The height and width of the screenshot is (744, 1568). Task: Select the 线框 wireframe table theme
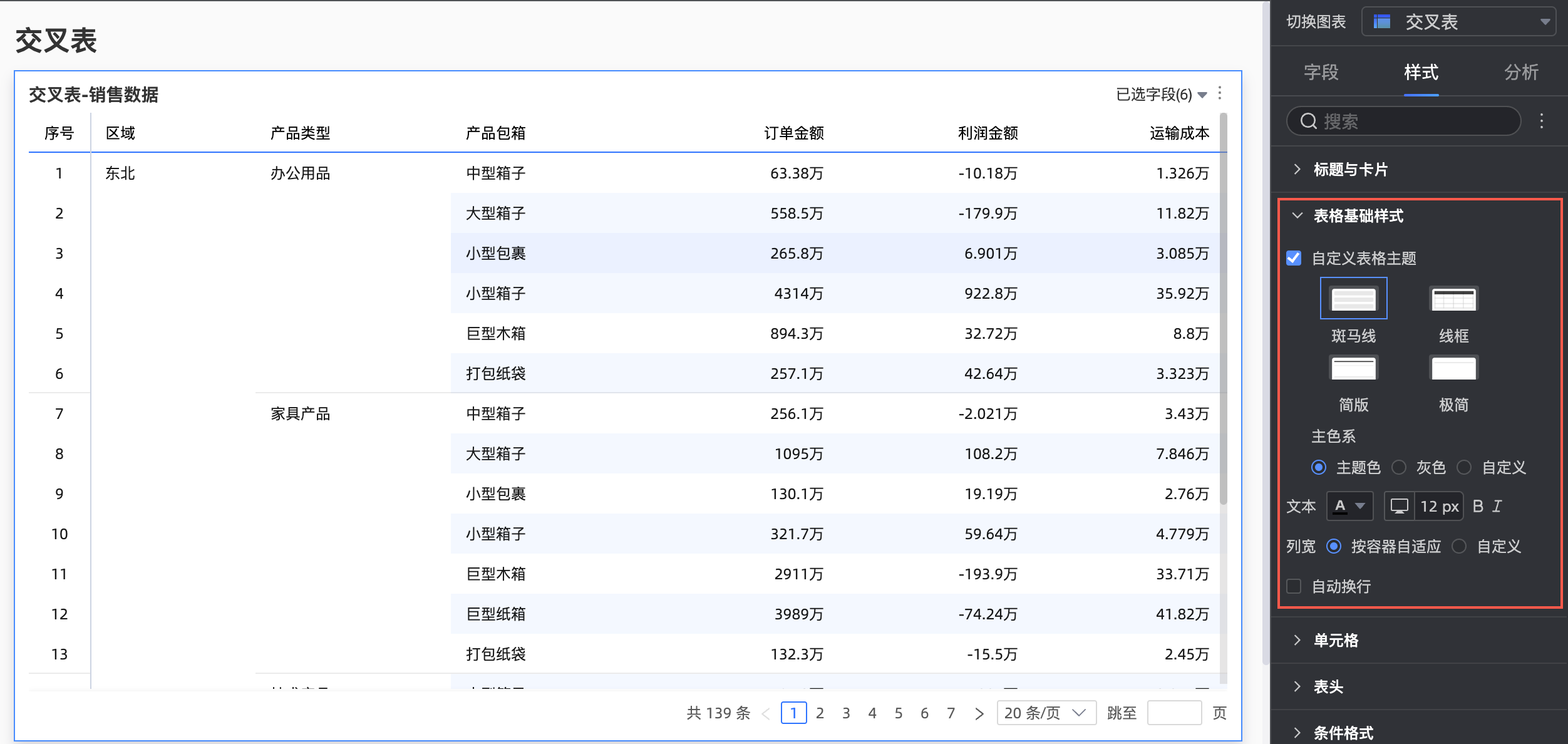point(1453,299)
